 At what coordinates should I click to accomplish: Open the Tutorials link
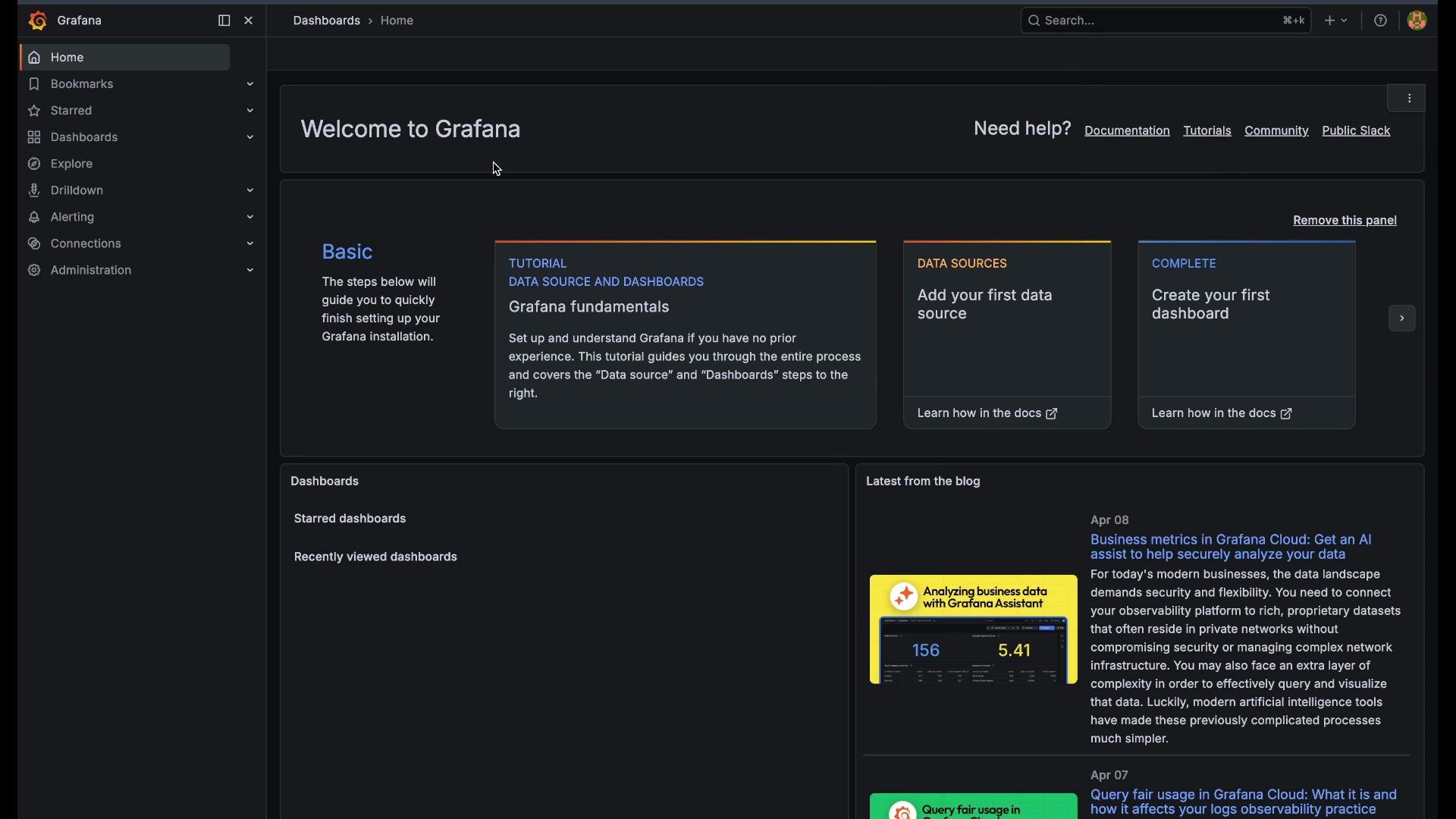[1208, 131]
